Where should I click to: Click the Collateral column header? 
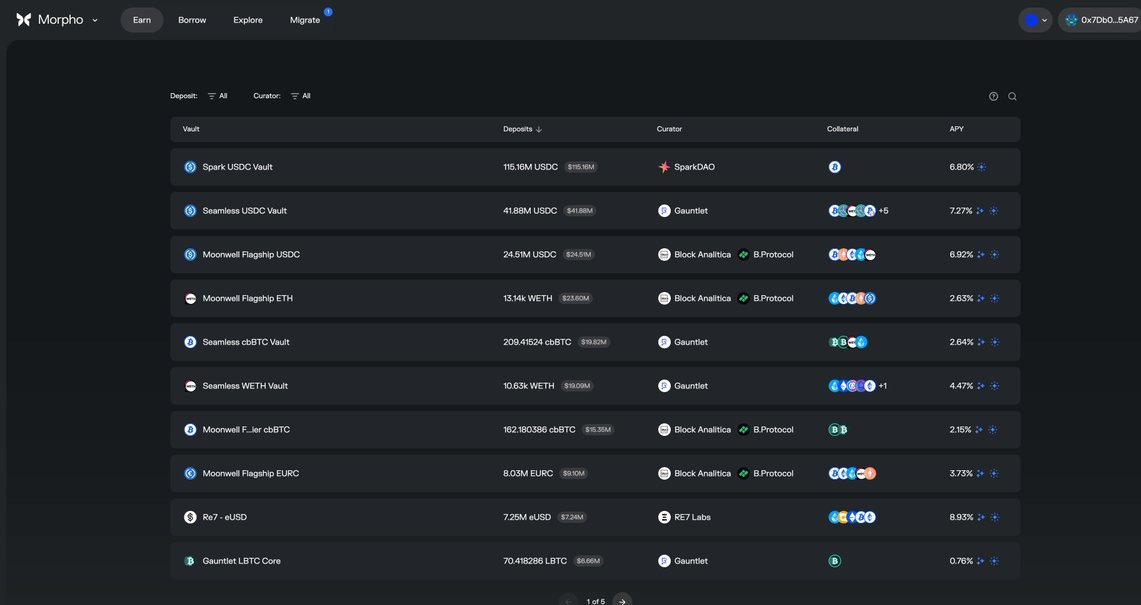[843, 129]
